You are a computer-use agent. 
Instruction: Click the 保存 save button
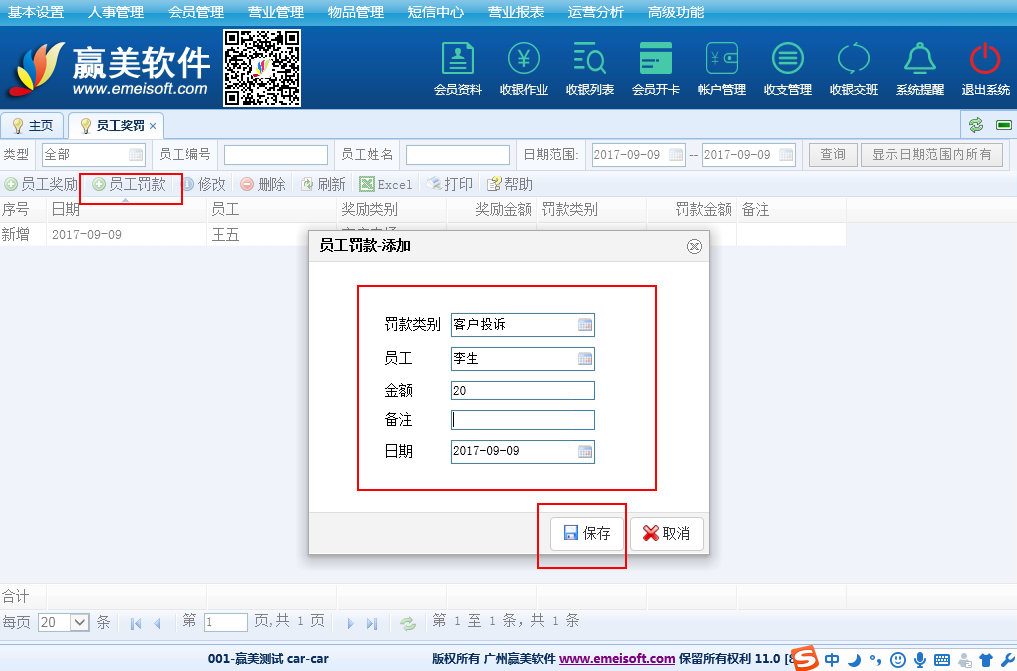point(587,534)
